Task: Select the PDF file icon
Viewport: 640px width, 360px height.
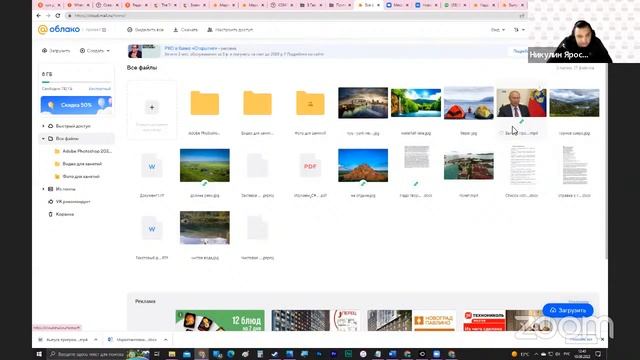Action: pyautogui.click(x=310, y=167)
